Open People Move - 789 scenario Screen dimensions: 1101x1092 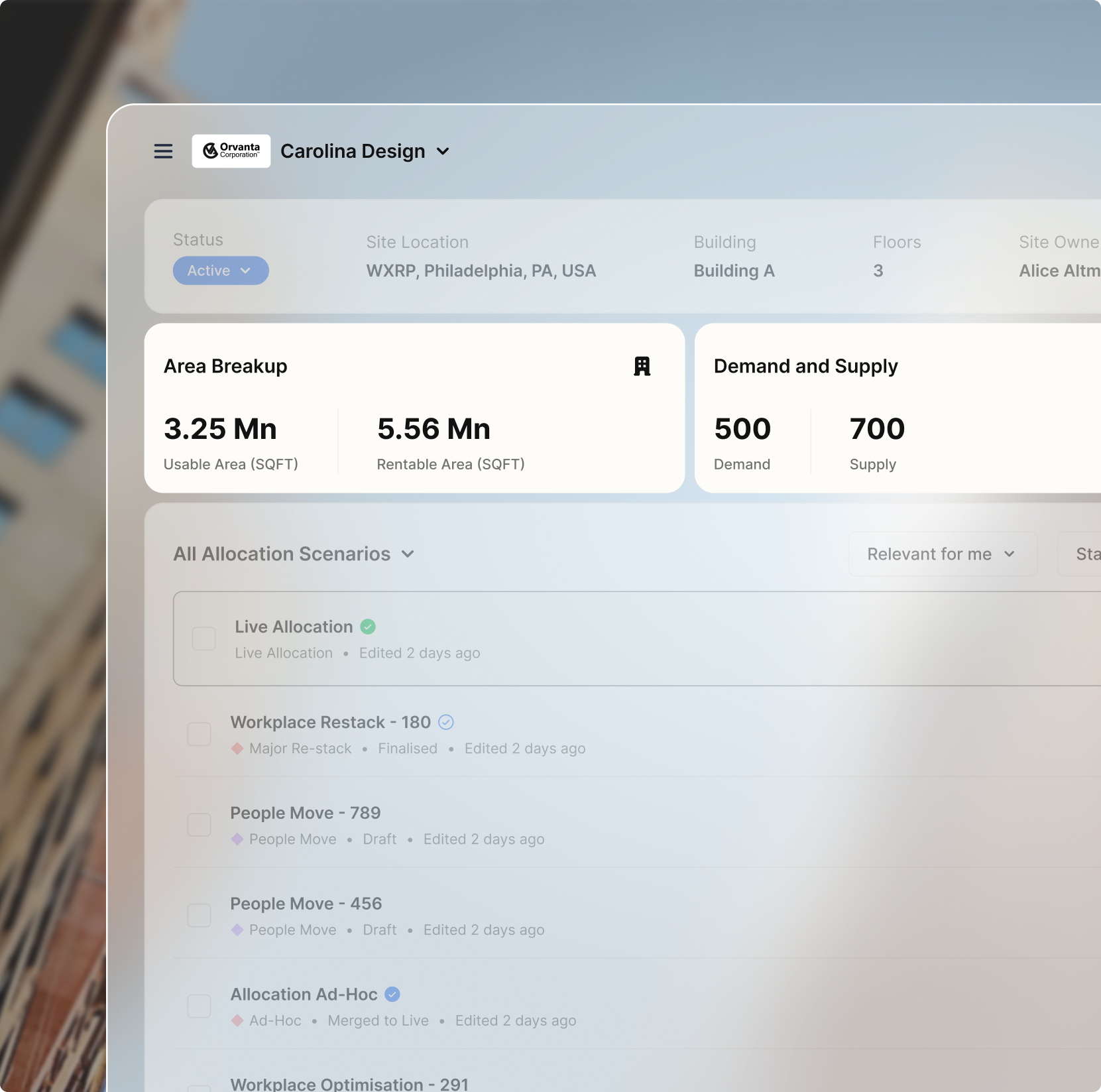pos(305,813)
